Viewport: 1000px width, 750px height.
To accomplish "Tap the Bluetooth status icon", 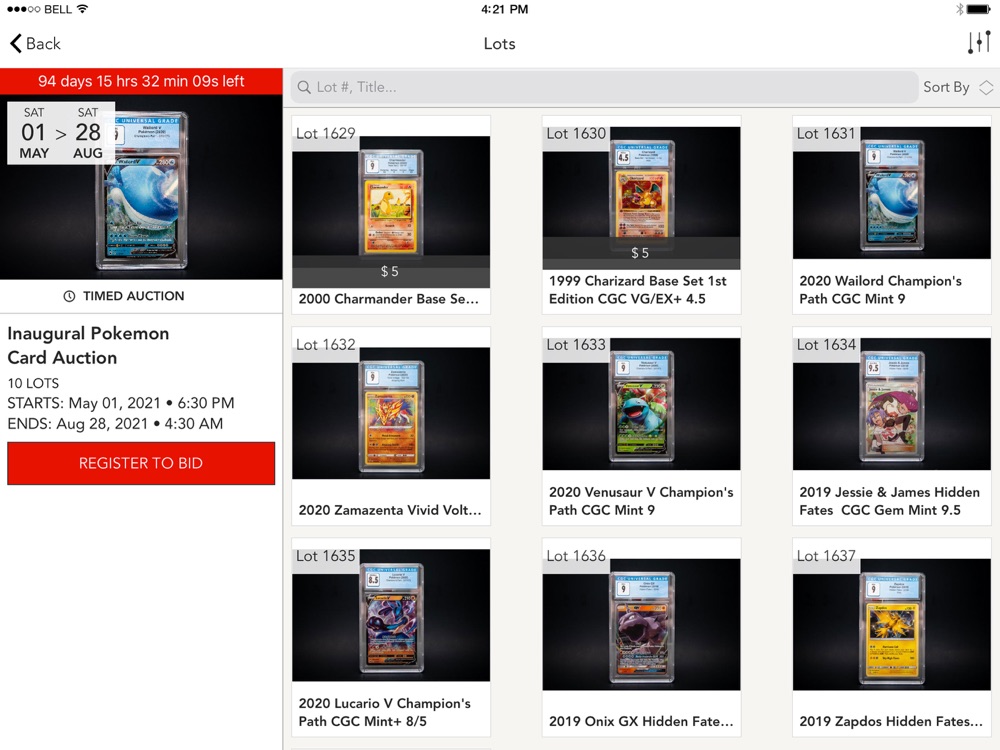I will [959, 9].
